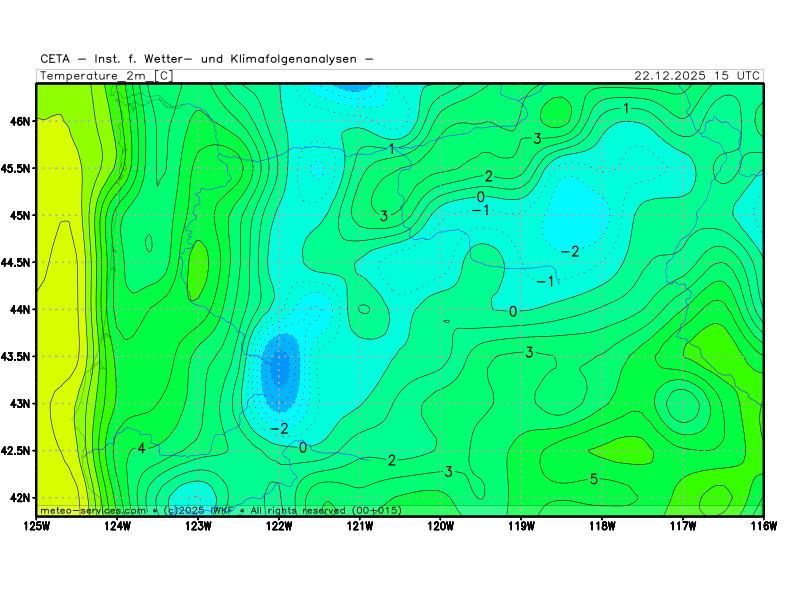800x600 pixels.
Task: Click the 46N latitude axis label
Action: coord(20,121)
